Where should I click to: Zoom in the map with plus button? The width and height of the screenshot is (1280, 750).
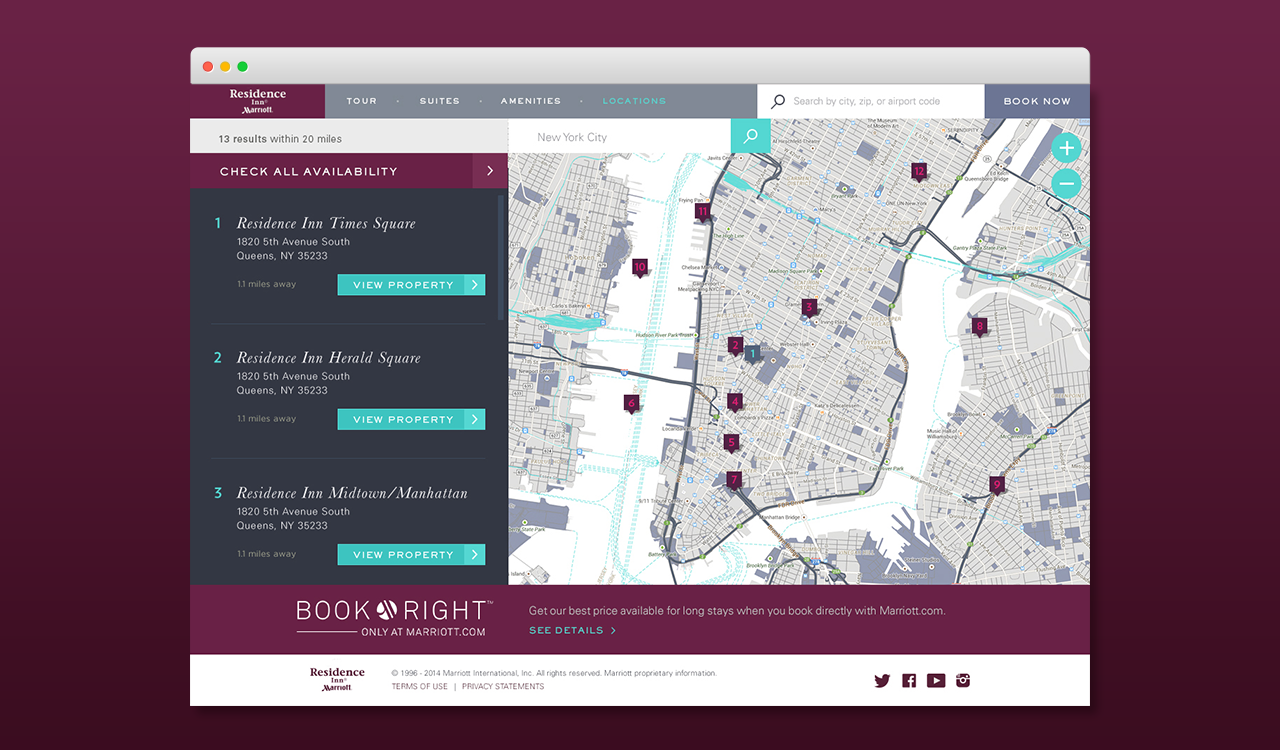(1066, 148)
